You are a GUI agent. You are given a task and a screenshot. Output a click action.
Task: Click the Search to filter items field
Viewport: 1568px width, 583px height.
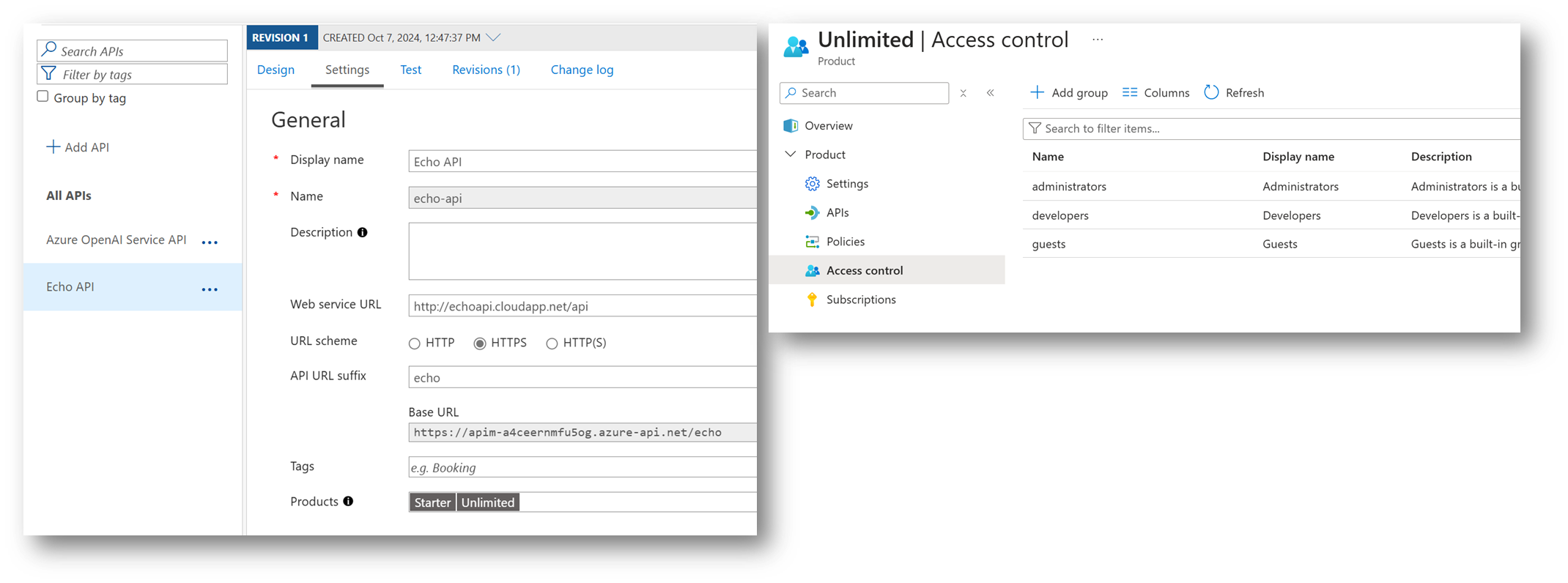coord(1271,128)
